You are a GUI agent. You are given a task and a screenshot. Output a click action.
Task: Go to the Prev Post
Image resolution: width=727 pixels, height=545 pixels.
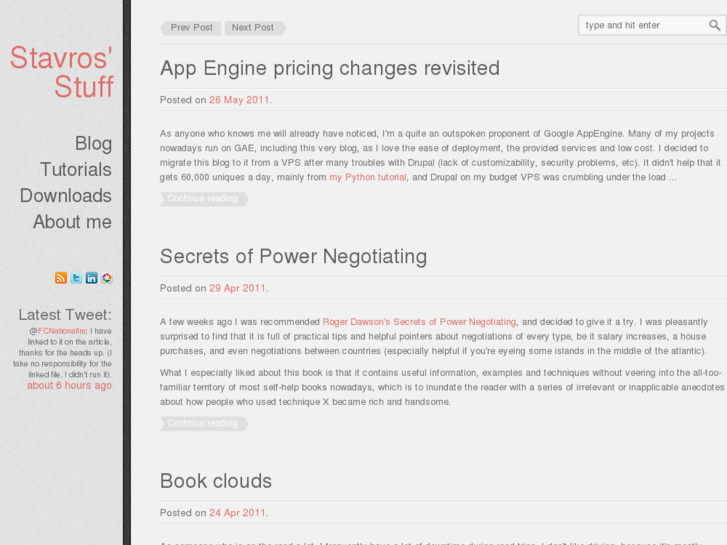[x=191, y=28]
